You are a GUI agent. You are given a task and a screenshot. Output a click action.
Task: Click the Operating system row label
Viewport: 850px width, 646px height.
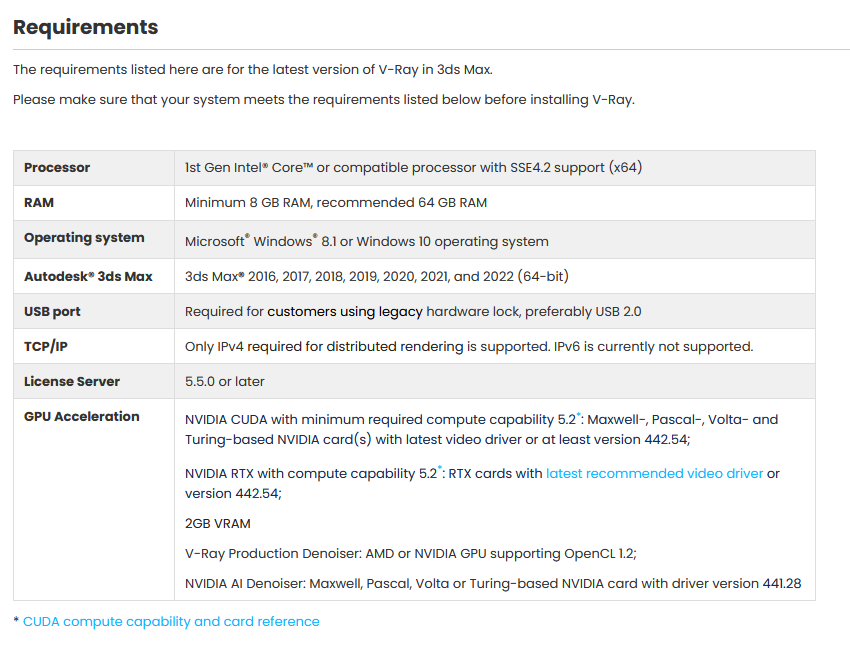84,238
